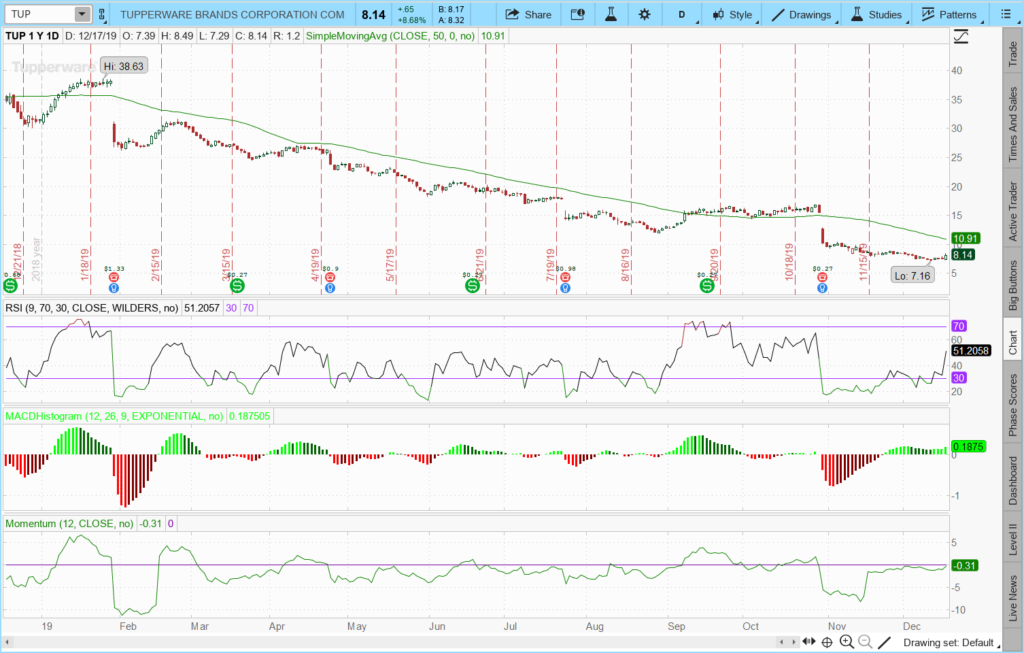The height and width of the screenshot is (653, 1024).
Task: Open the Style dropdown menu
Action: (x=732, y=15)
